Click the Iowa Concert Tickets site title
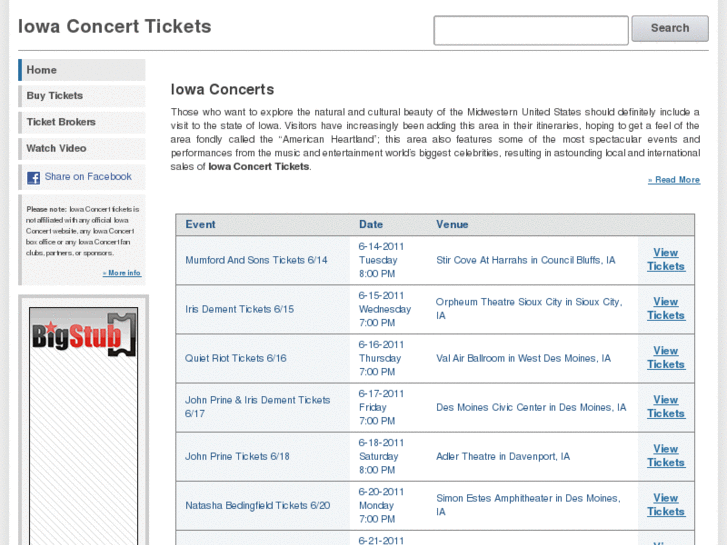The height and width of the screenshot is (545, 727). 115,27
